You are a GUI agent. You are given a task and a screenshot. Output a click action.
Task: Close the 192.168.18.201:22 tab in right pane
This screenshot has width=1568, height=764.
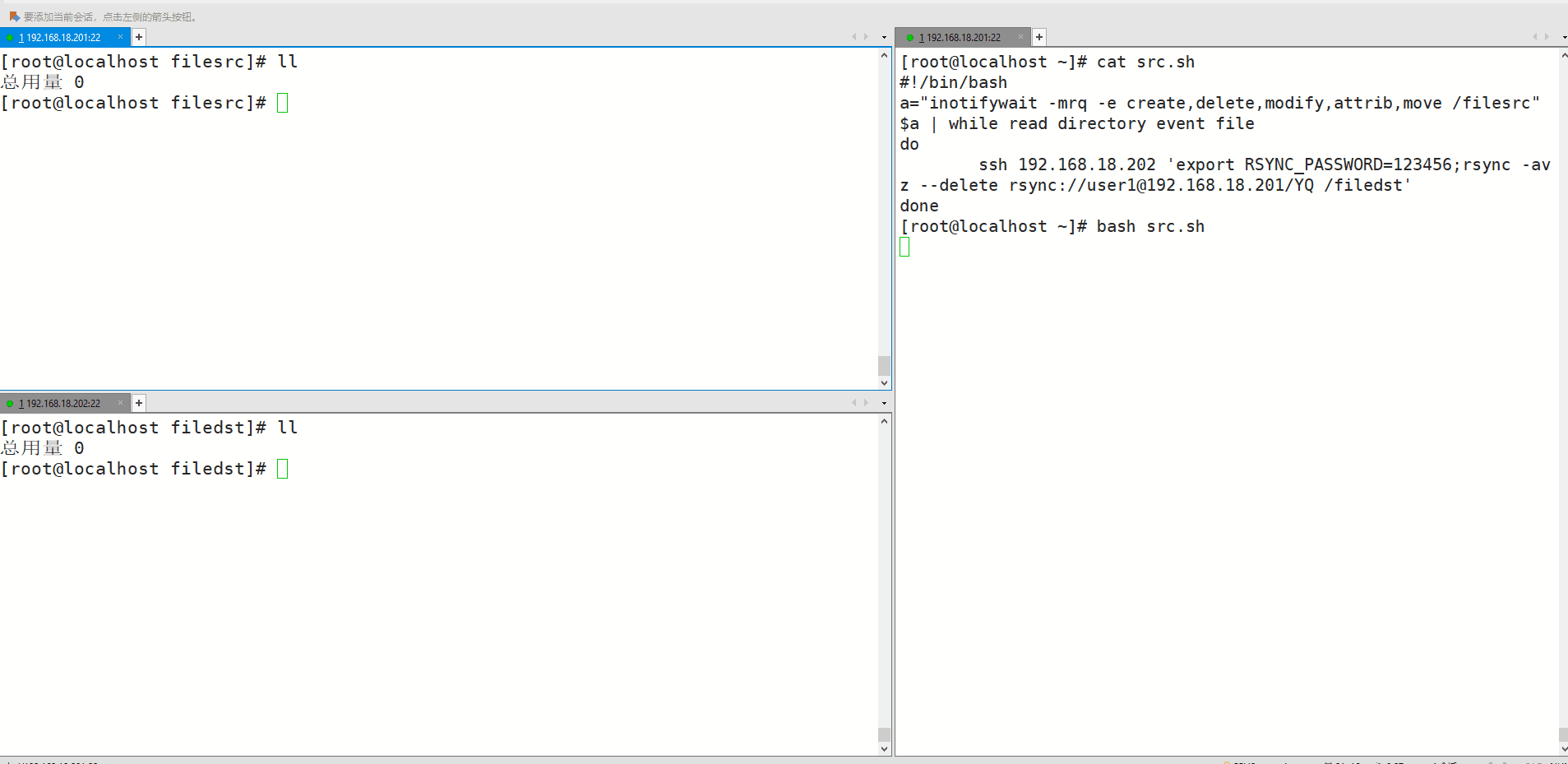[1020, 37]
